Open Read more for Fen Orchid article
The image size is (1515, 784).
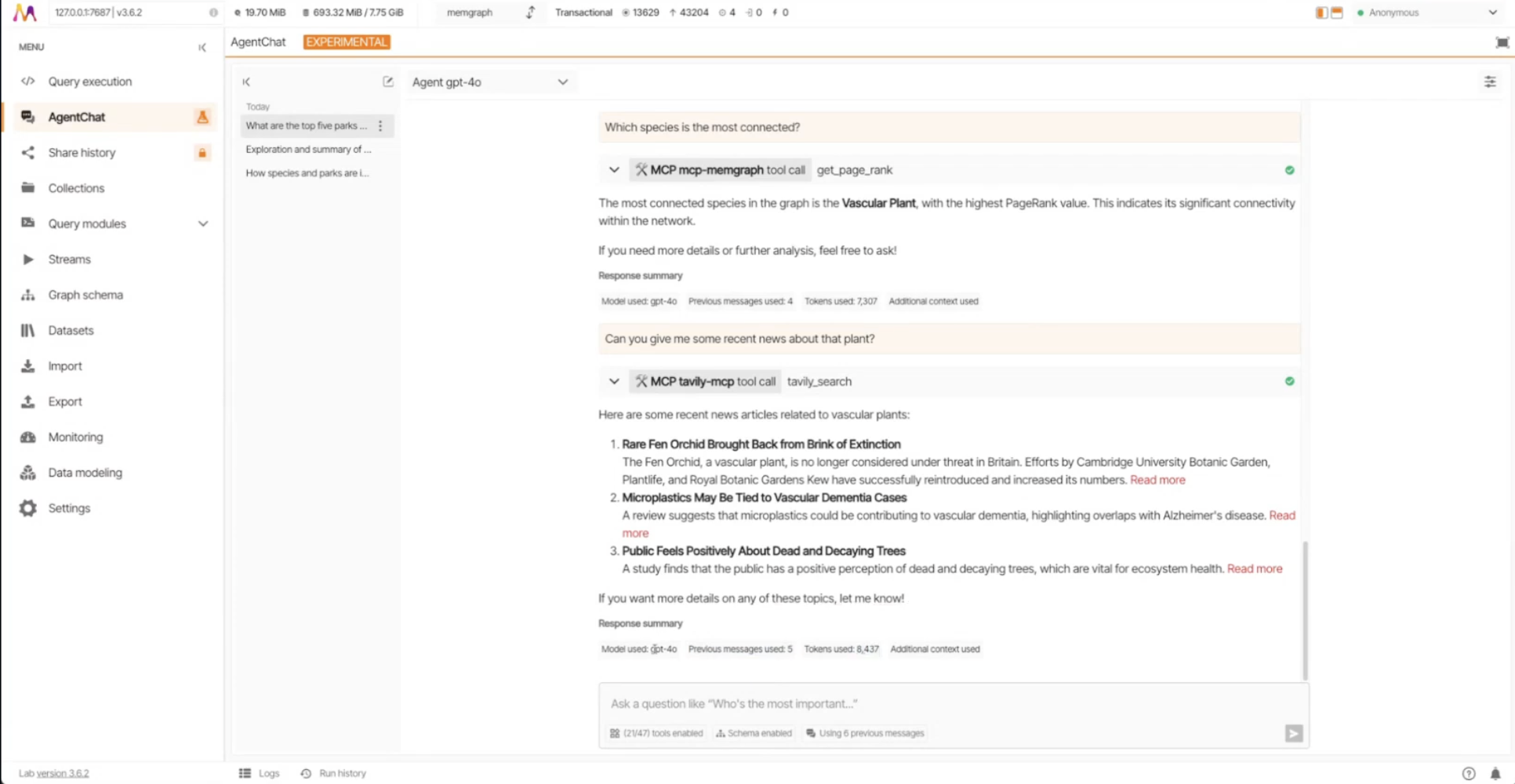(1157, 480)
